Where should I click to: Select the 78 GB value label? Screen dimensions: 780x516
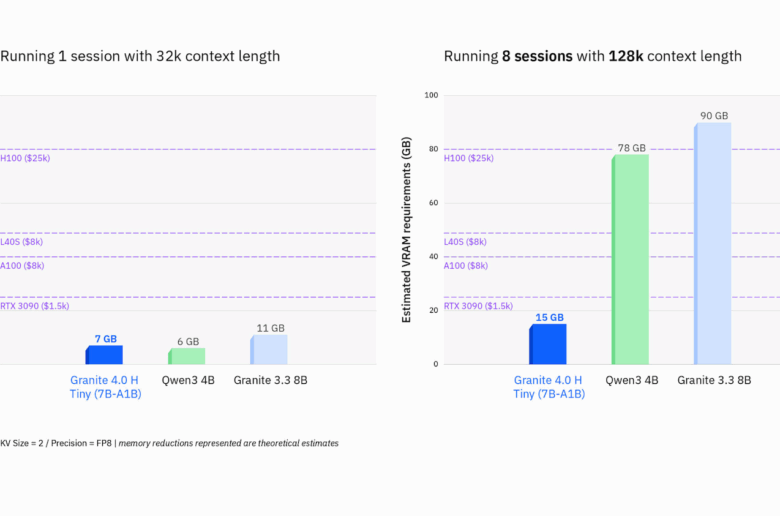click(x=631, y=148)
